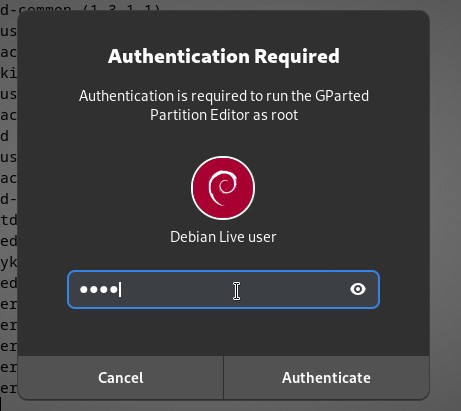
Task: Click the terminal line starting "d-common"
Action: point(80,8)
